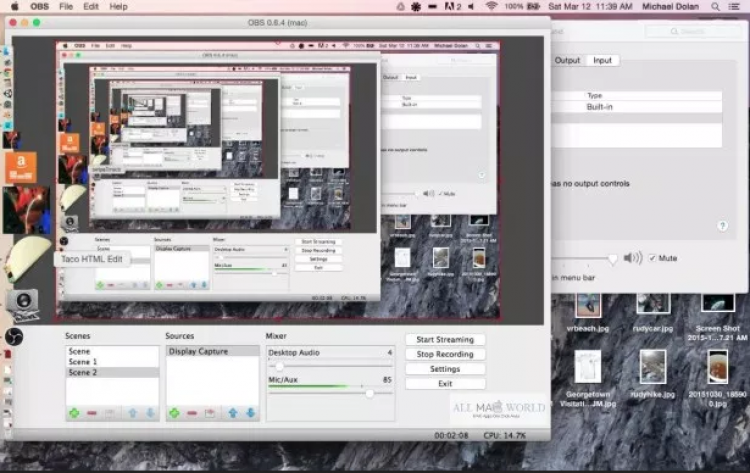Viewport: 750px width, 473px height.
Task: Remove the Display Capture source with red minus
Action: point(192,412)
